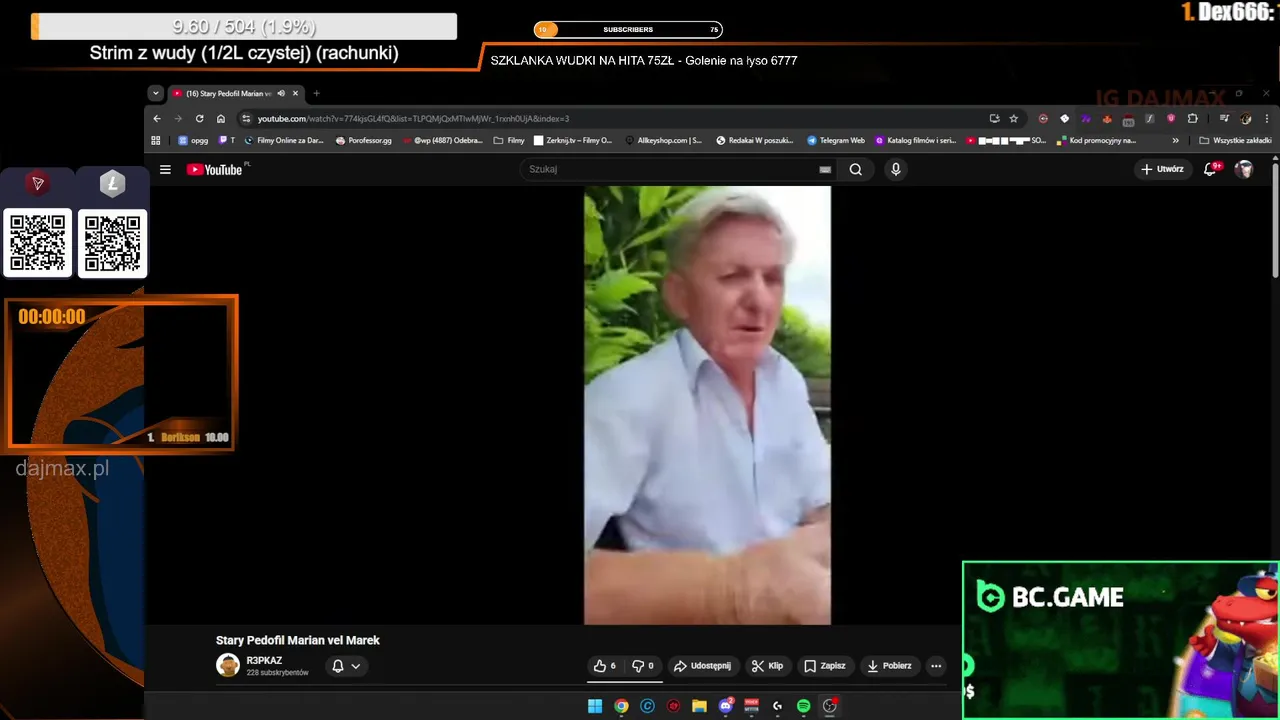Open the Filmy bookmarks folder
Viewport: 1280px width, 720px height.
[x=509, y=141]
